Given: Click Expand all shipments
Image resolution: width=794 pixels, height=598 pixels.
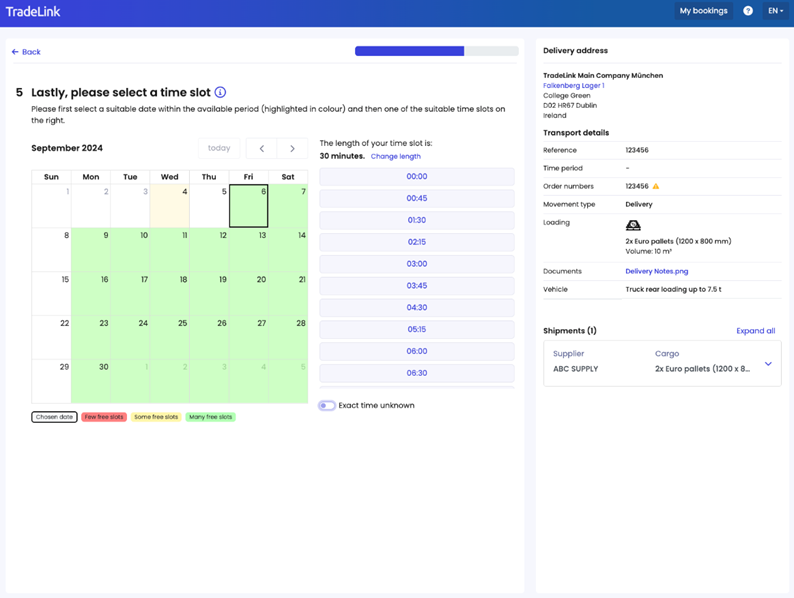Looking at the screenshot, I should [755, 331].
